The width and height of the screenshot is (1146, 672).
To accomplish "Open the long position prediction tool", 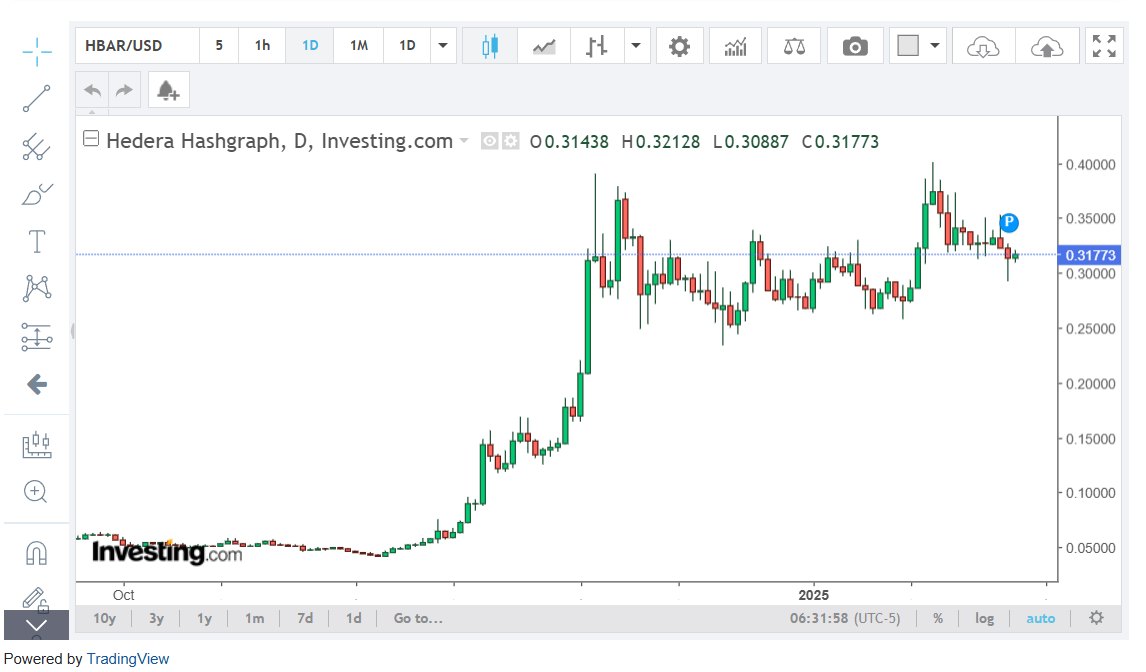I will click(37, 337).
